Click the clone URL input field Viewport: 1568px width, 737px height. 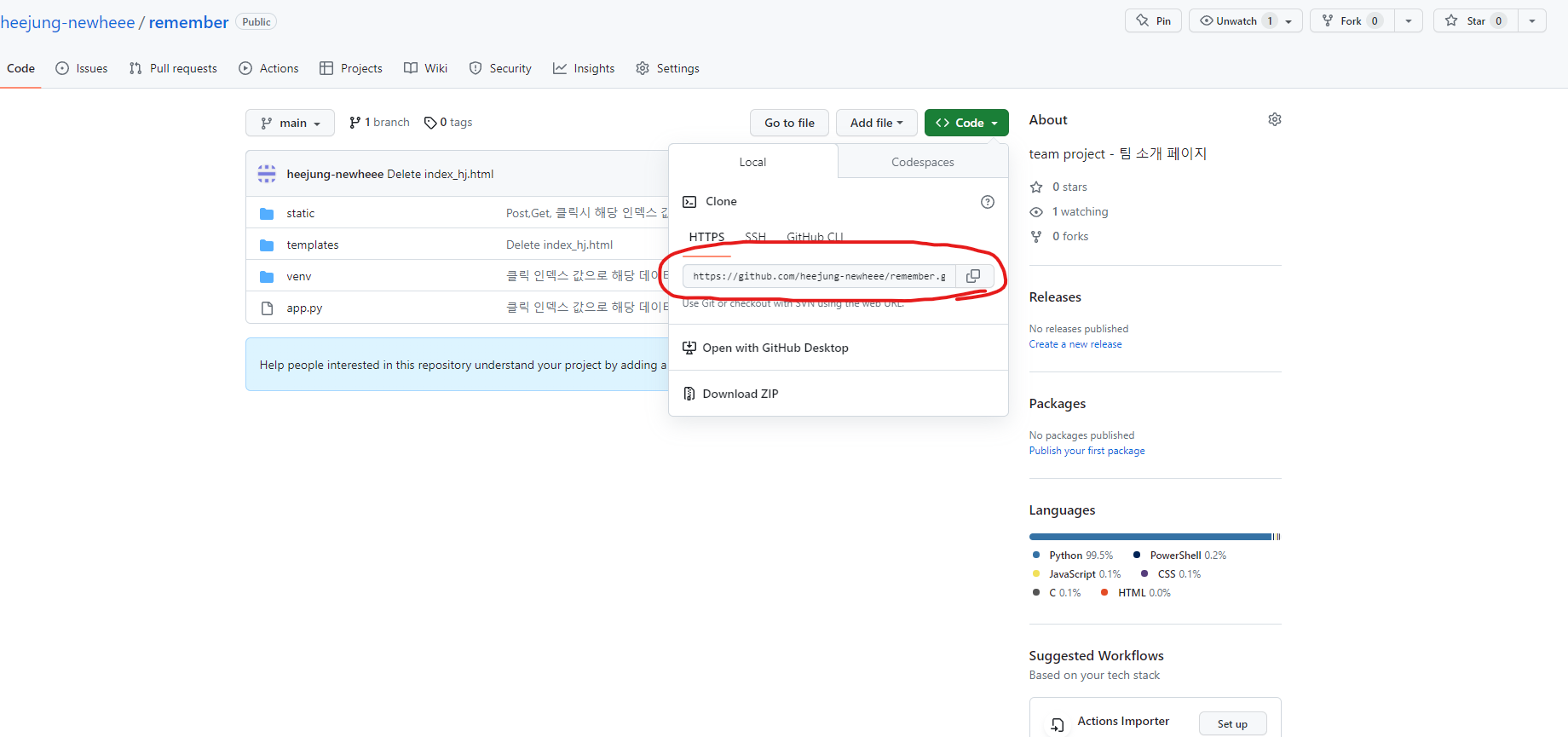tap(819, 276)
